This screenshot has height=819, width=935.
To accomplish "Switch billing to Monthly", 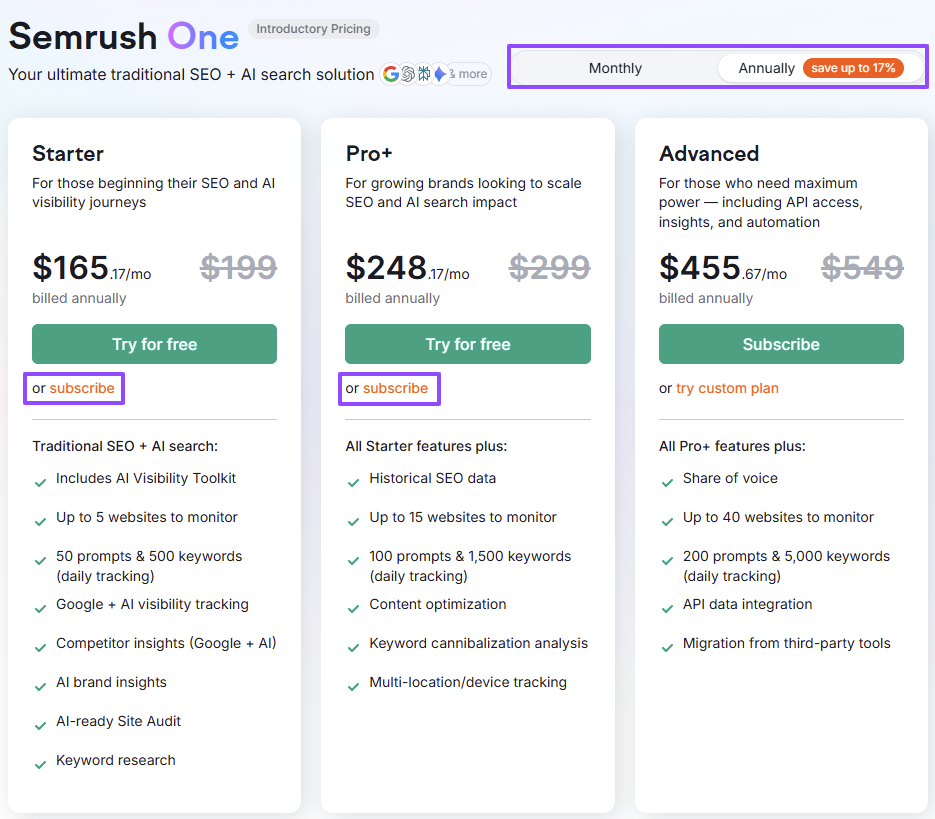I will pos(614,68).
